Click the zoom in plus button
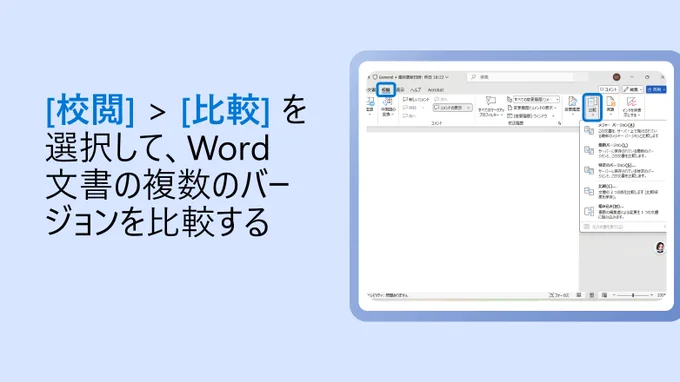Viewport: 680px width, 382px height. coord(651,295)
